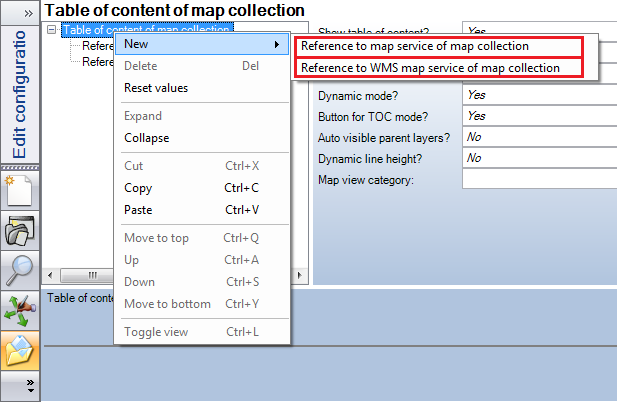Open the New submenu entry

(202, 44)
